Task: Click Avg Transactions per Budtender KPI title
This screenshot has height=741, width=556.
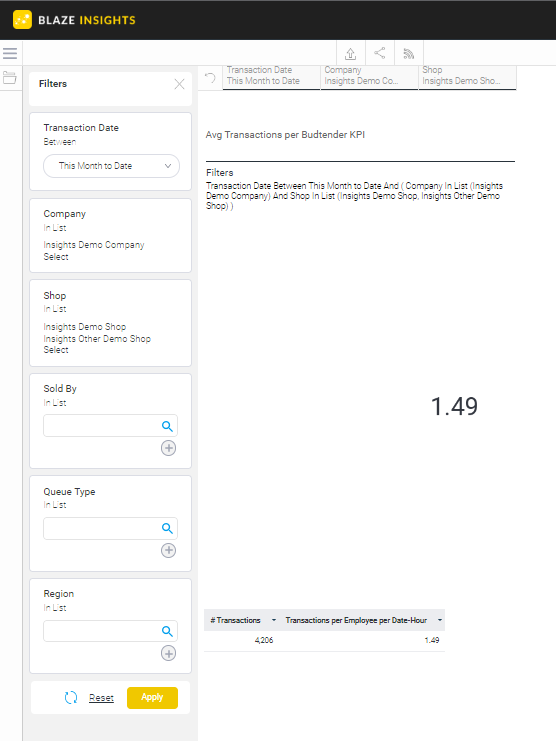Action: [x=285, y=135]
